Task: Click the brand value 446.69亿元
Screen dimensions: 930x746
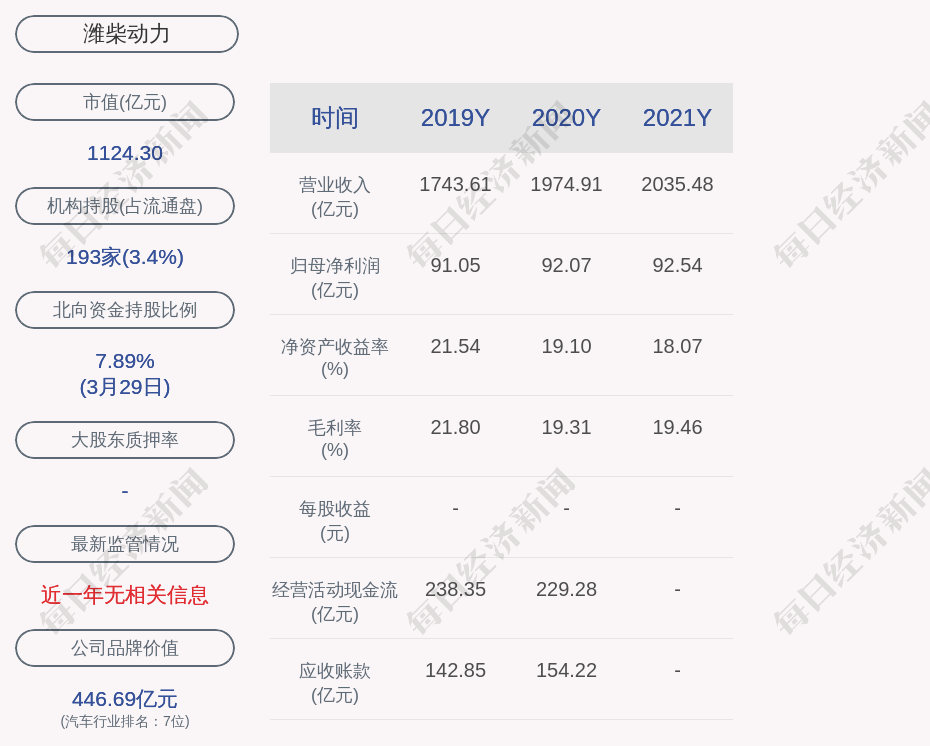Action: (x=125, y=699)
